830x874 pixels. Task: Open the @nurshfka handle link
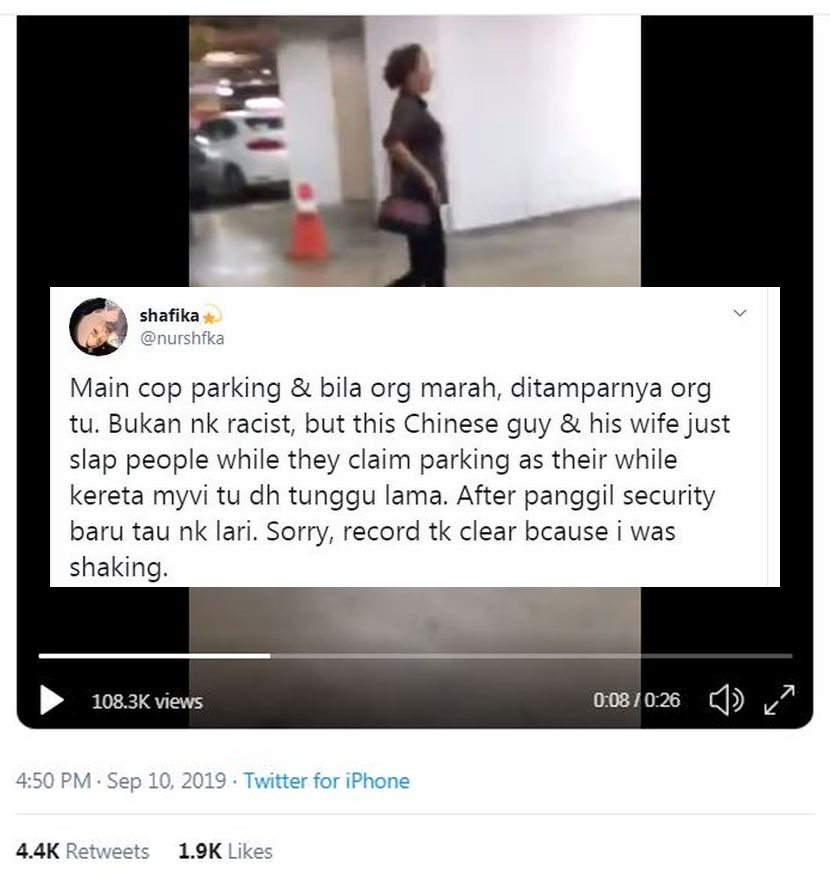(182, 338)
